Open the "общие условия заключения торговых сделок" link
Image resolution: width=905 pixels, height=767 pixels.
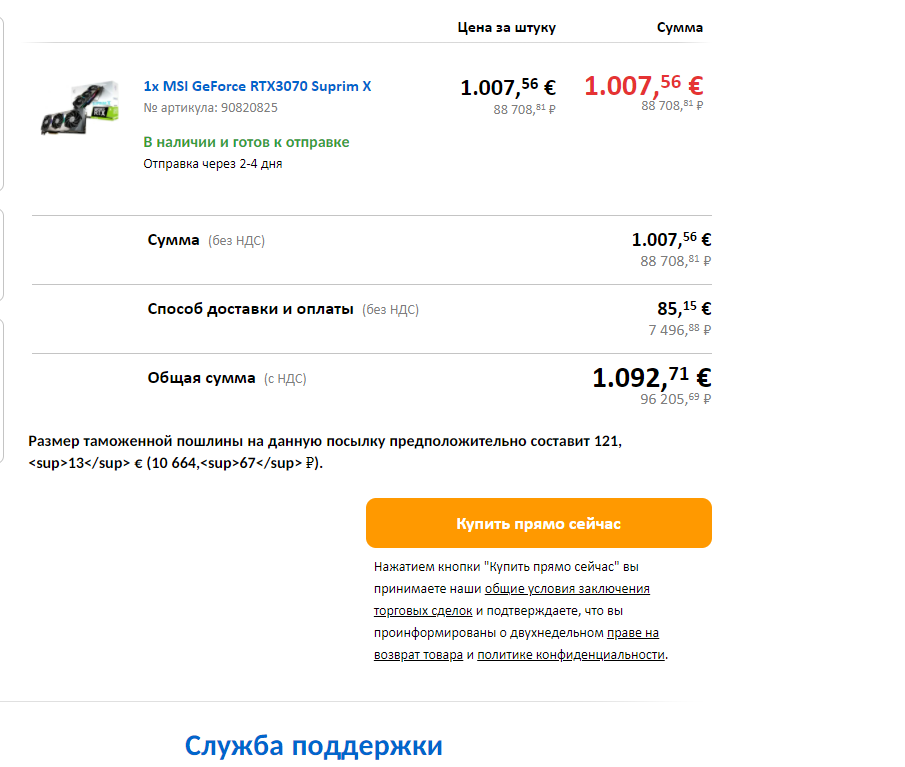[567, 588]
